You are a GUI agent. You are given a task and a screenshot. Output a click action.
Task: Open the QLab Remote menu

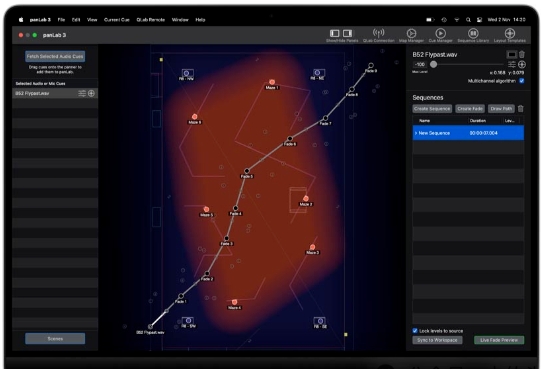(x=150, y=20)
